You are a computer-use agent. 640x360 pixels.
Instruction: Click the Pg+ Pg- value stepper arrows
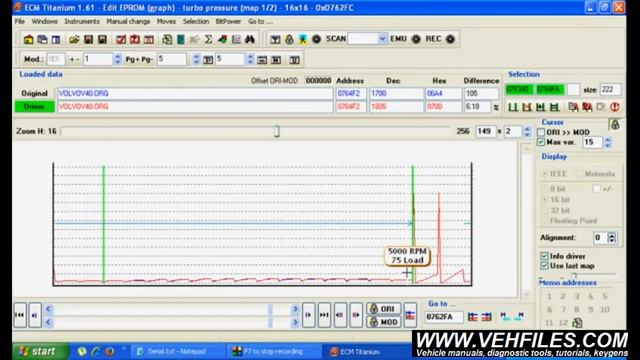[x=196, y=59]
